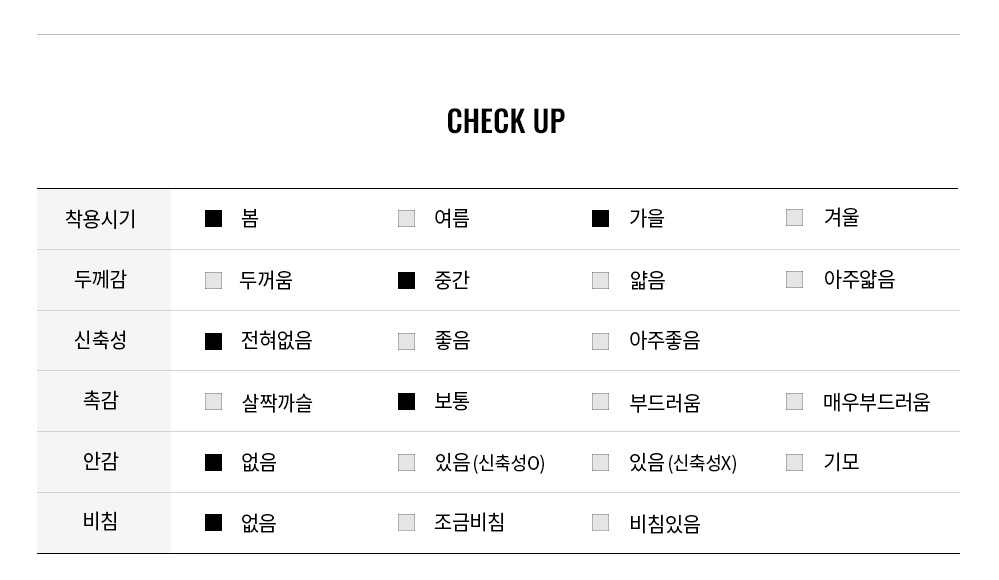Uncheck the 봄 season checkbox
999x580 pixels.
point(213,219)
